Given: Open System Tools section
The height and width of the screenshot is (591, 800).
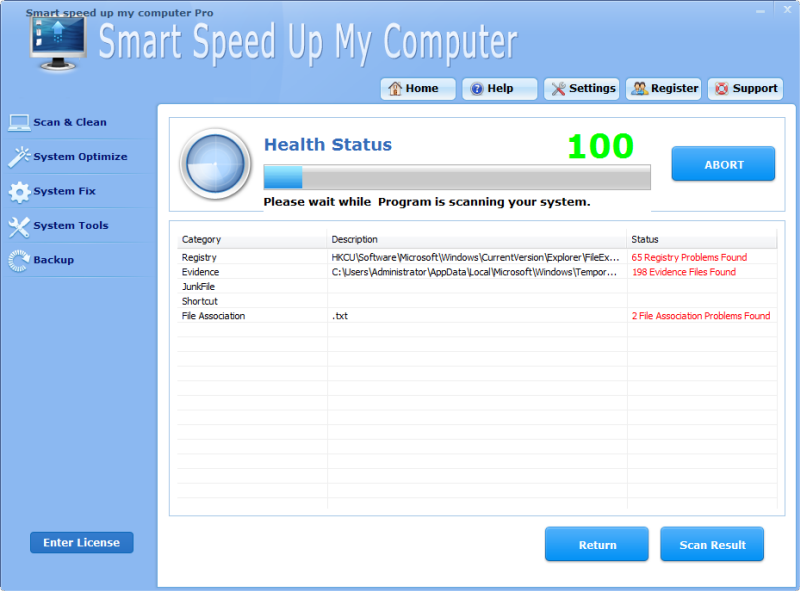Looking at the screenshot, I should tap(70, 226).
